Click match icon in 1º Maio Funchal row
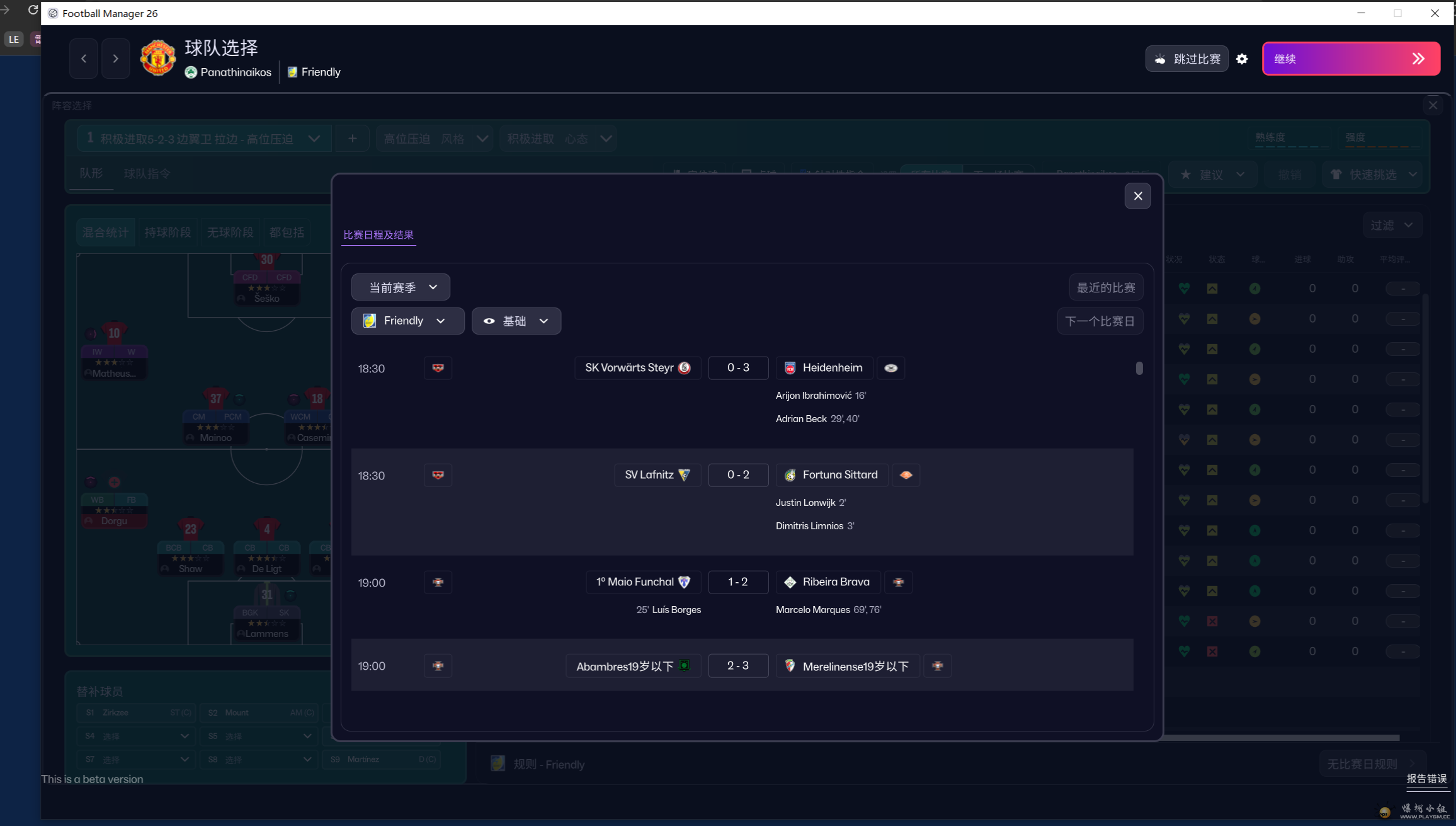Viewport: 1456px width, 826px height. click(x=438, y=582)
